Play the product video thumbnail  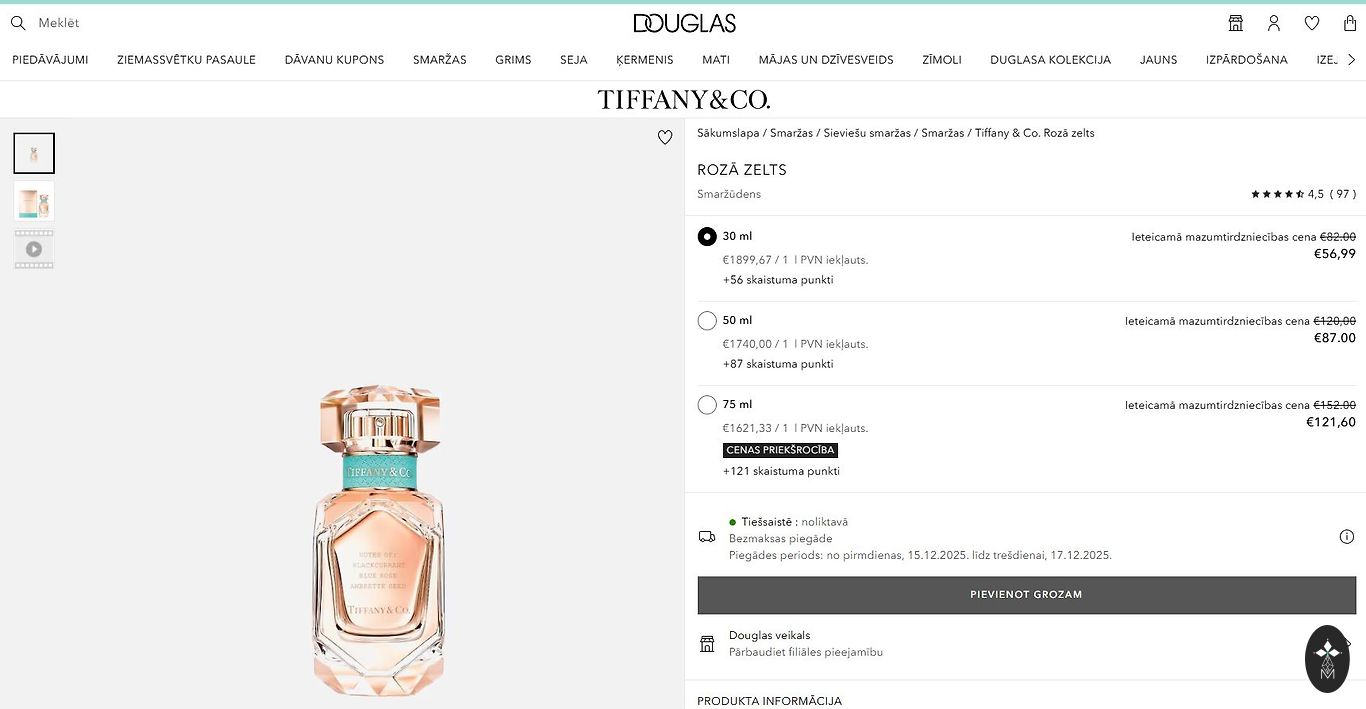click(34, 249)
